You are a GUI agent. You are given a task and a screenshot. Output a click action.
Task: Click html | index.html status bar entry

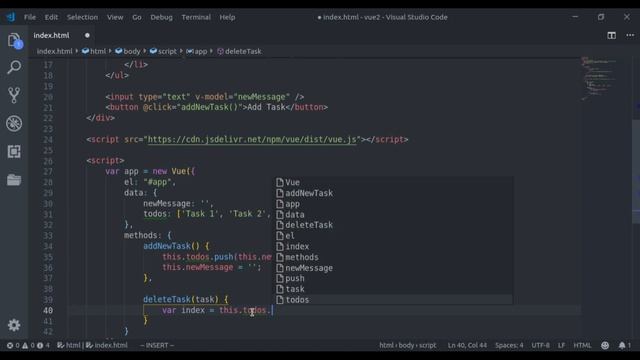click(x=92, y=345)
